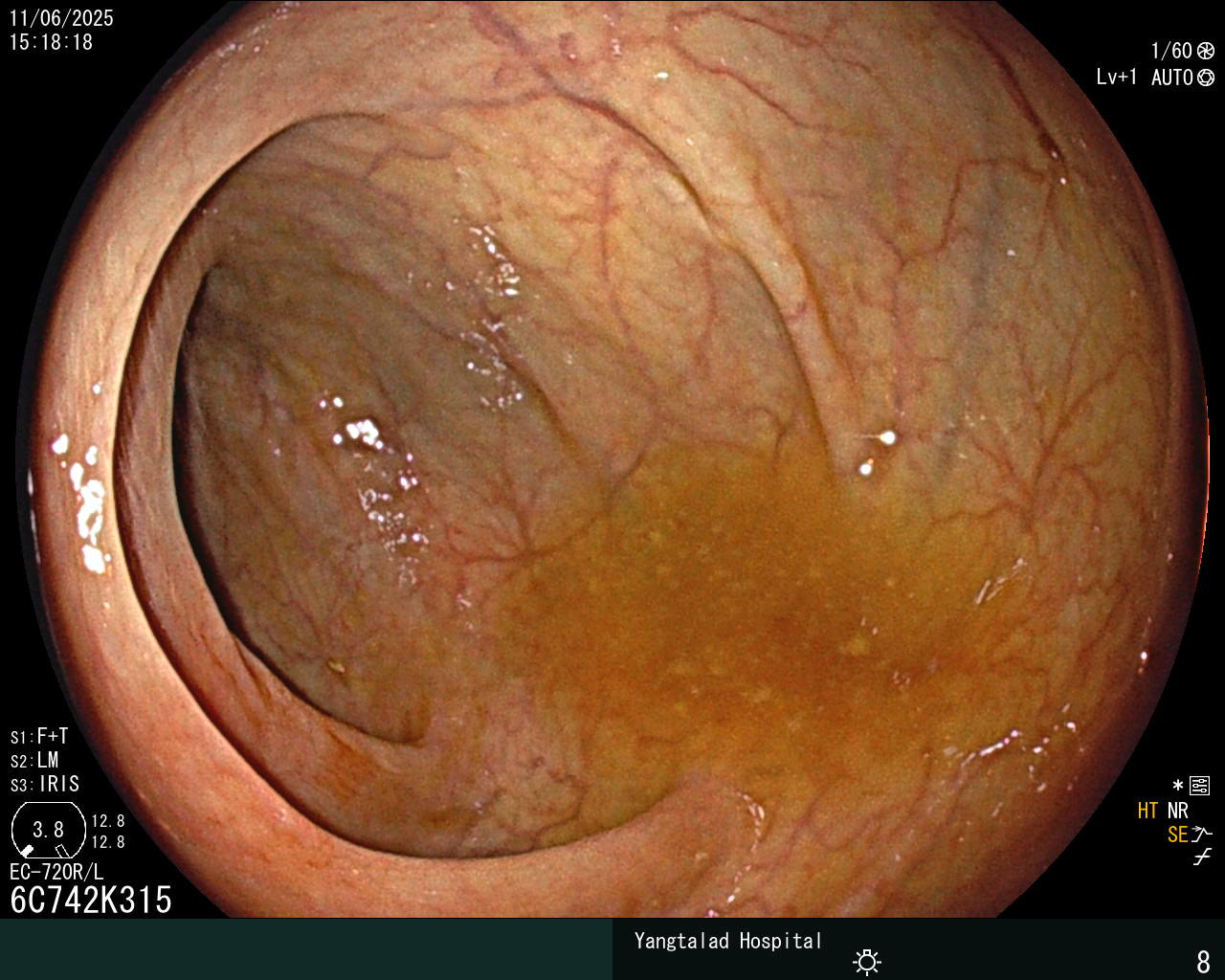Viewport: 1225px width, 980px height.
Task: Click the S3: IRIS switch label
Action: tap(45, 784)
